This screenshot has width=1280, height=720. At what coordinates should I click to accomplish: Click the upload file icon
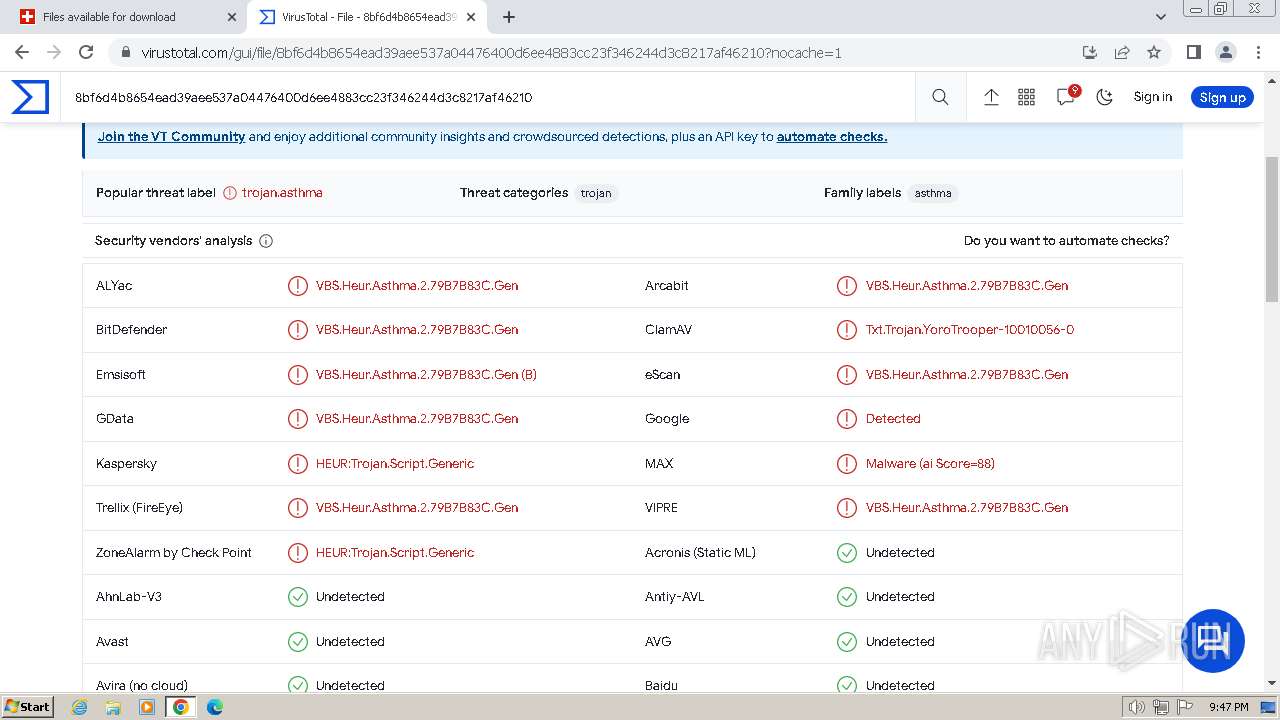(x=991, y=97)
